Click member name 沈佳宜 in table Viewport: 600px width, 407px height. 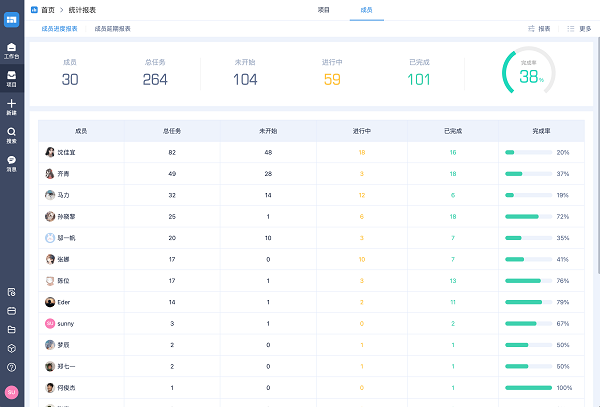point(66,152)
